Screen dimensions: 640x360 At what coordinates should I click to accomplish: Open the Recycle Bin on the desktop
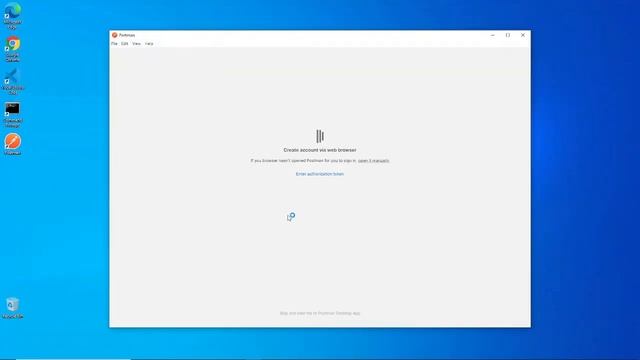13,308
